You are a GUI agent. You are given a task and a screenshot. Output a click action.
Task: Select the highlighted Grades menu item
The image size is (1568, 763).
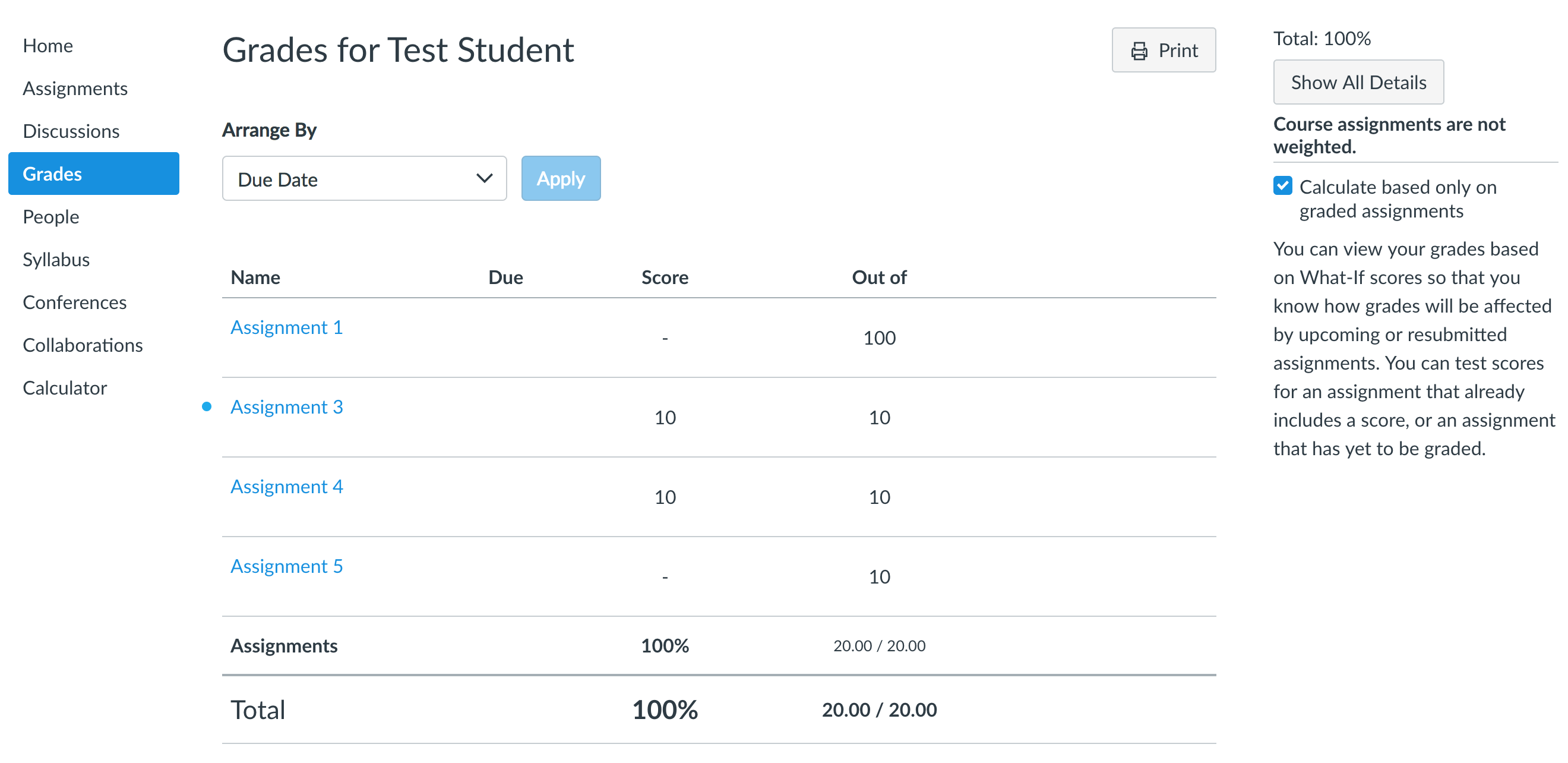click(x=94, y=174)
